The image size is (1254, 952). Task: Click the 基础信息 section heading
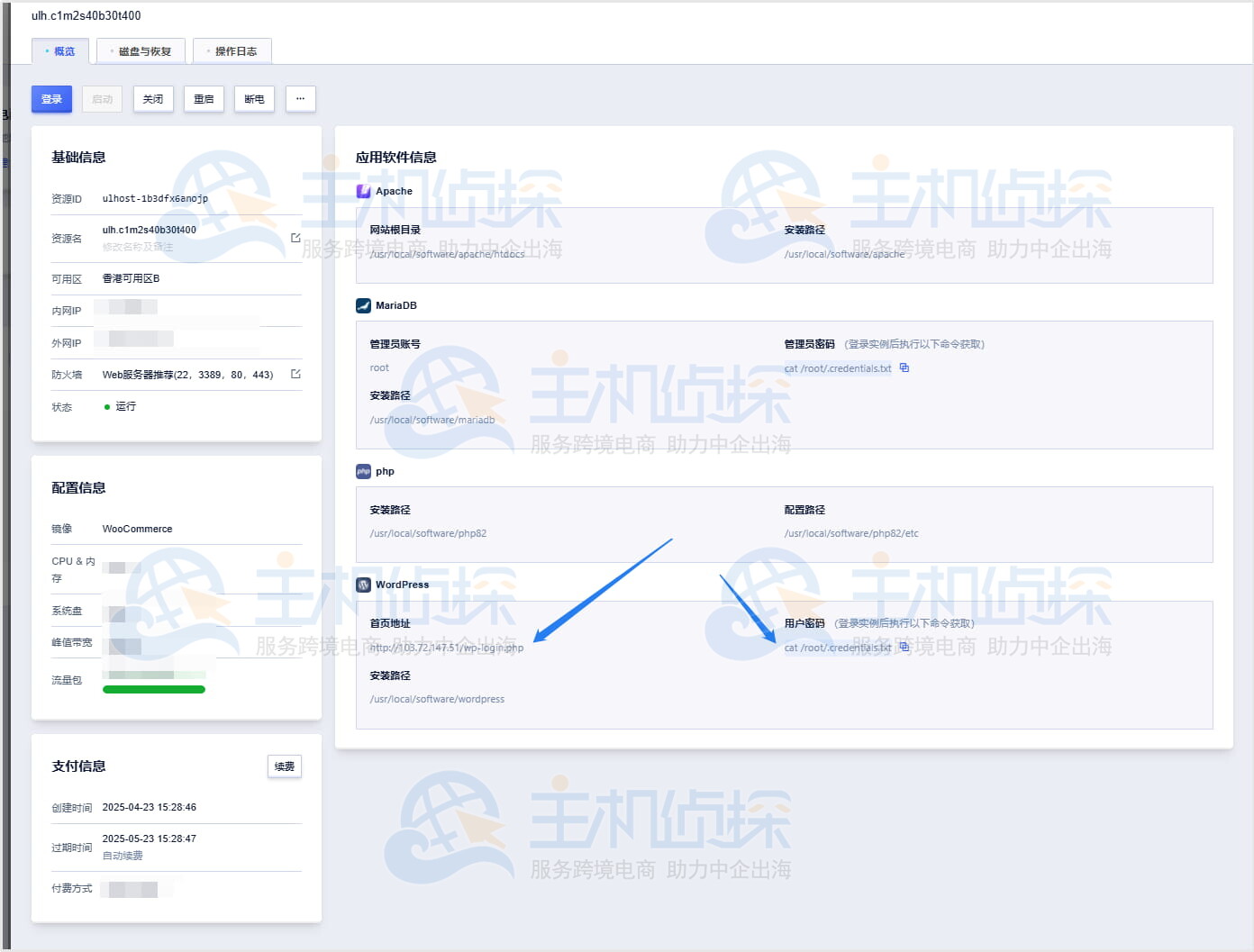(x=78, y=157)
